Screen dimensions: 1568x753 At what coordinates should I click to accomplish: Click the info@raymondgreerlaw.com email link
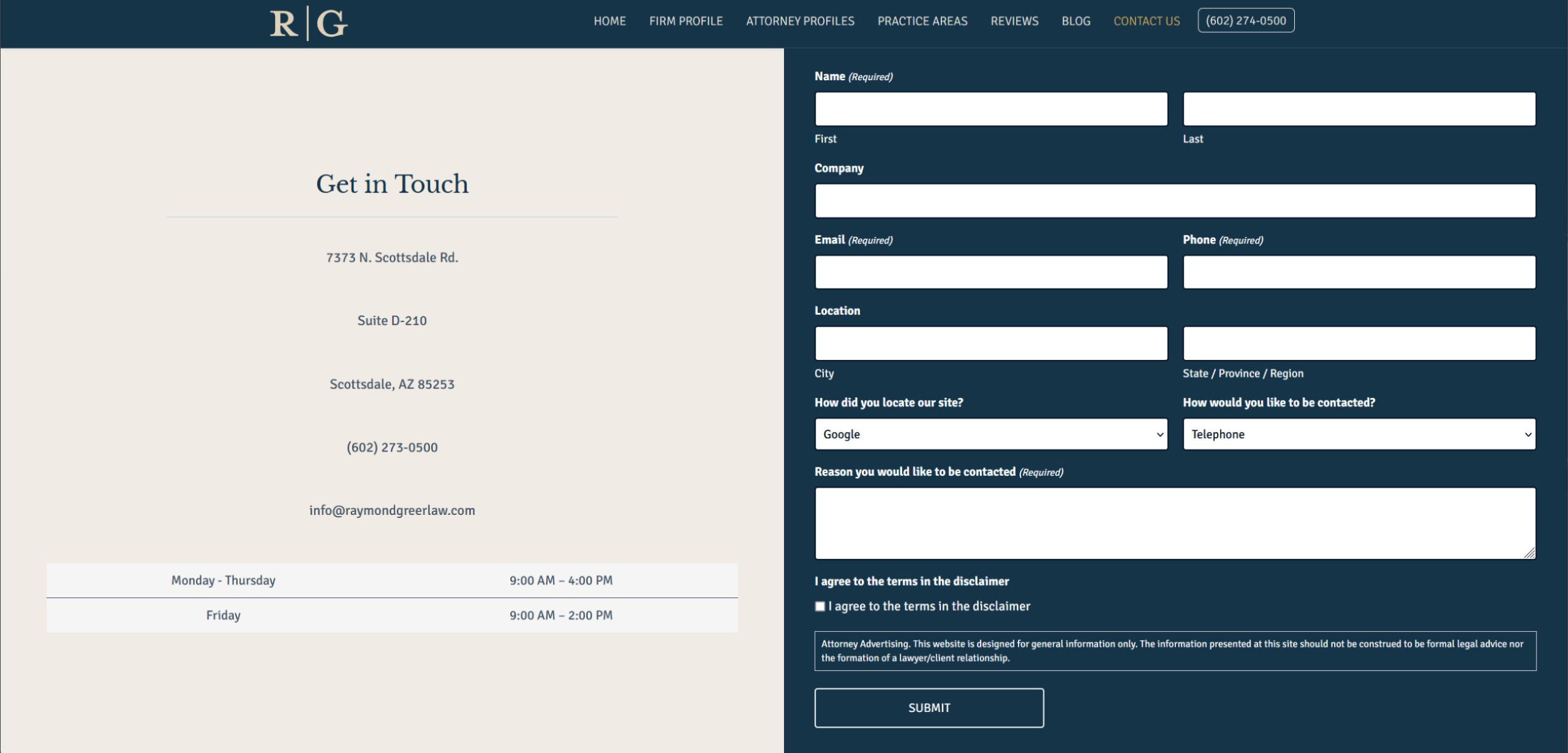392,511
